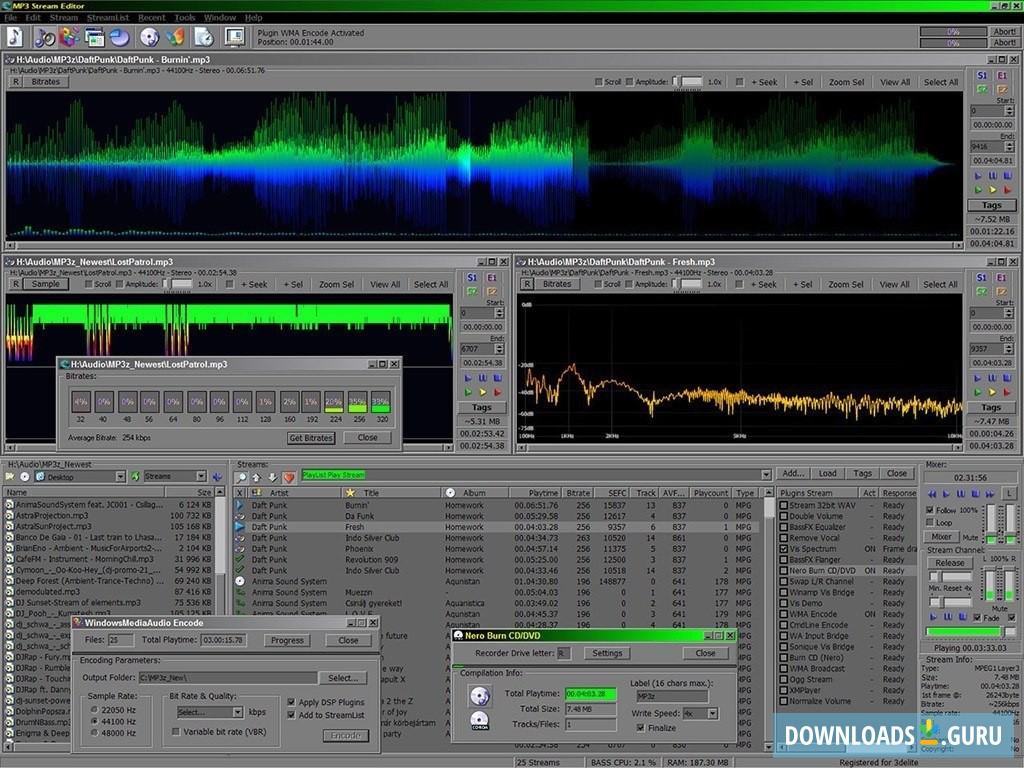Click the Get Bitrates button
The width and height of the screenshot is (1024, 768).
pyautogui.click(x=311, y=438)
